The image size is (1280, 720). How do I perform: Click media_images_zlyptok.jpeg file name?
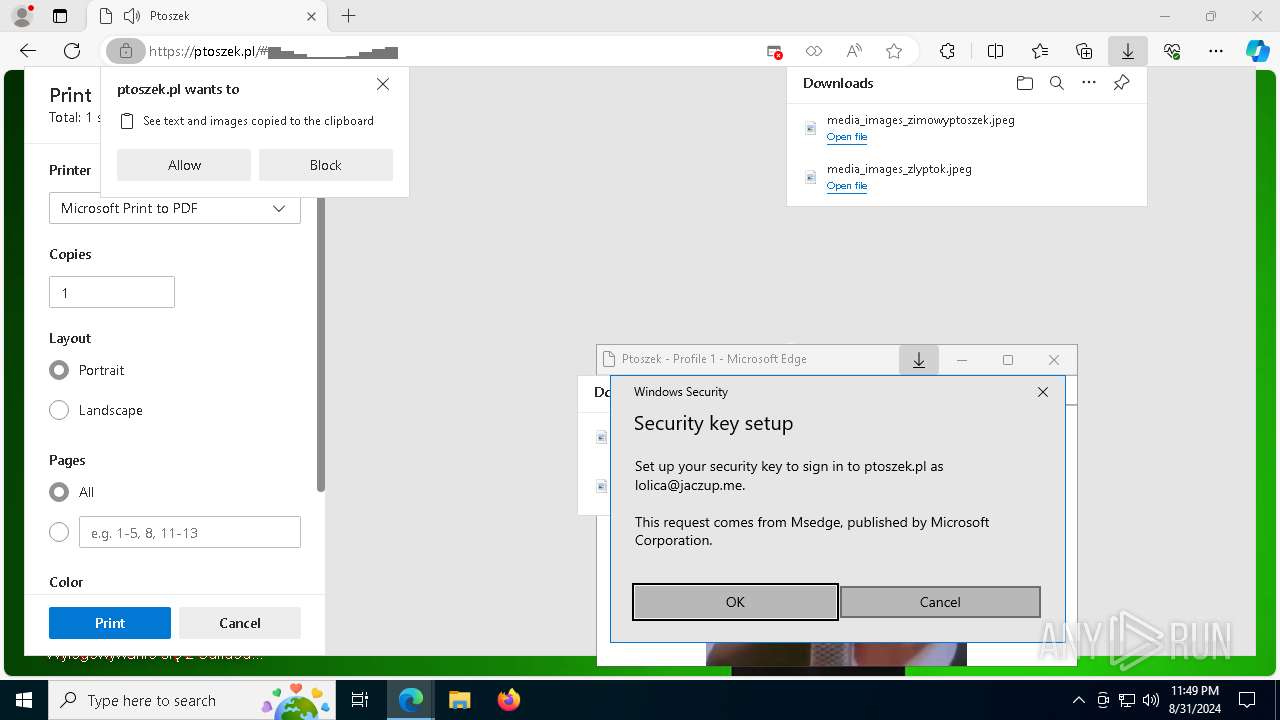coord(899,169)
